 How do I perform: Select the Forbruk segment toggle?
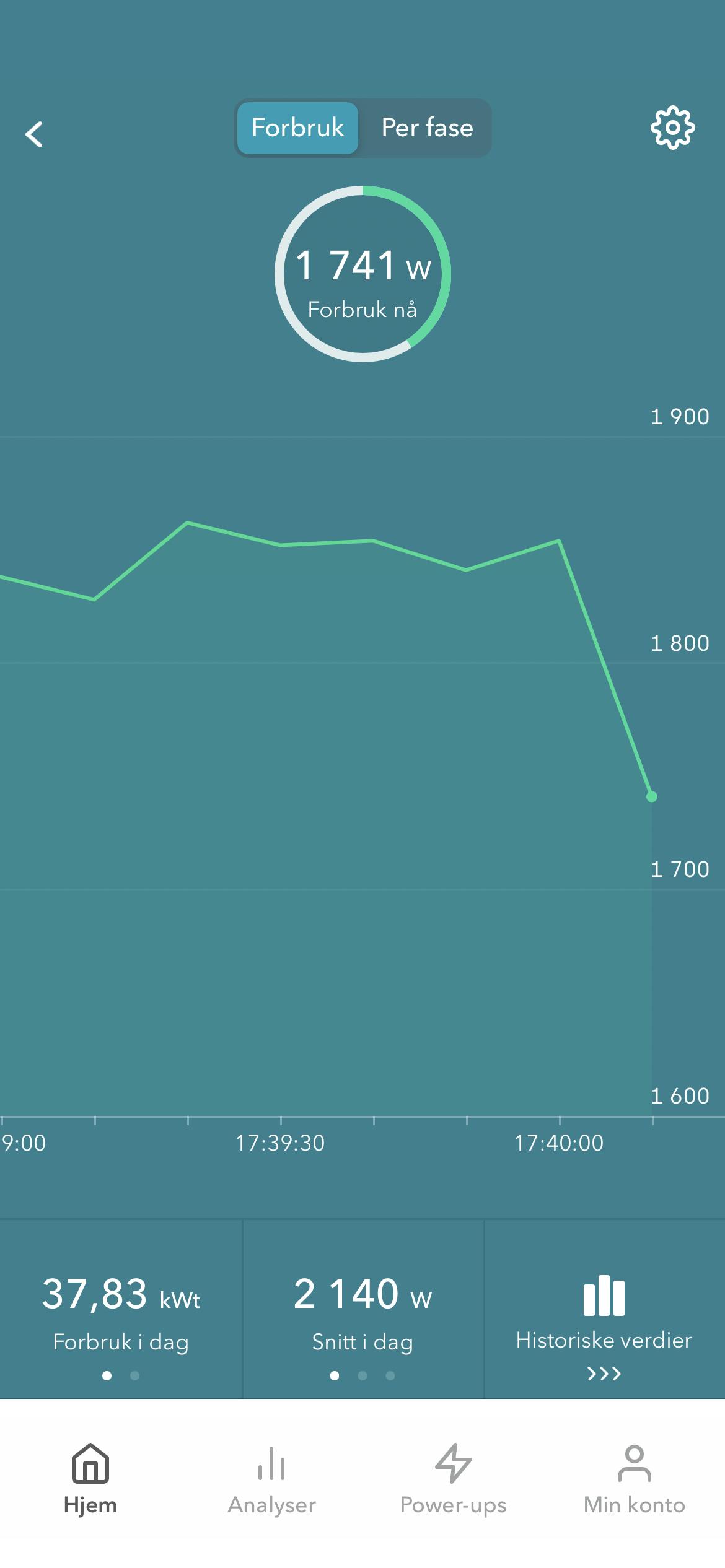(x=297, y=128)
